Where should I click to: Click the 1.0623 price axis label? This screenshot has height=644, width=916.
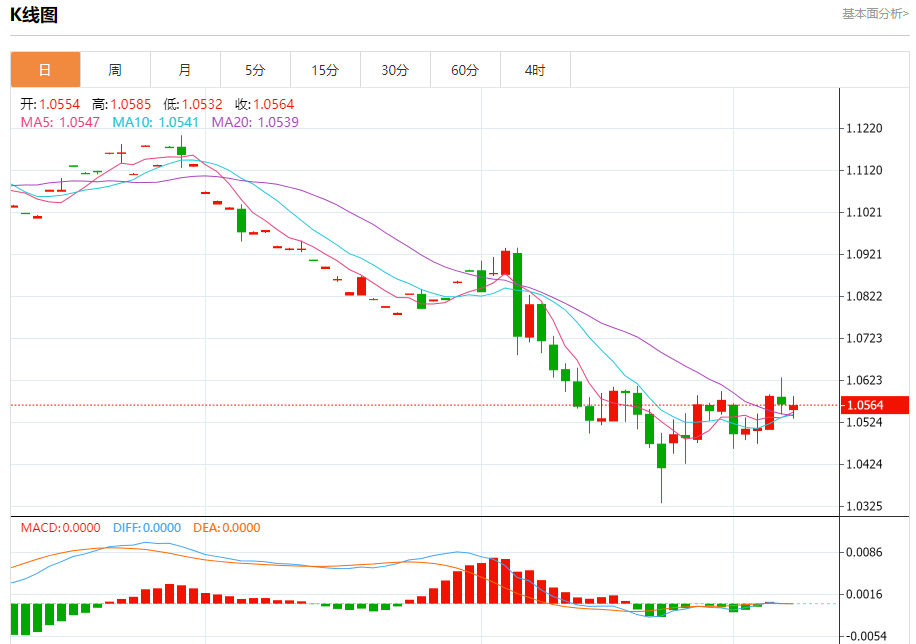[864, 380]
